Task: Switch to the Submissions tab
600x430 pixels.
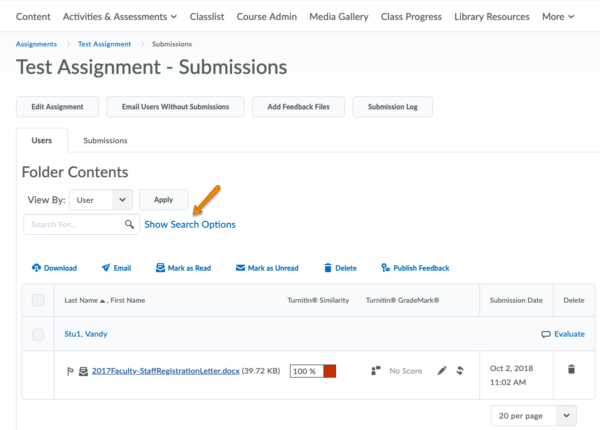Action: tap(105, 141)
